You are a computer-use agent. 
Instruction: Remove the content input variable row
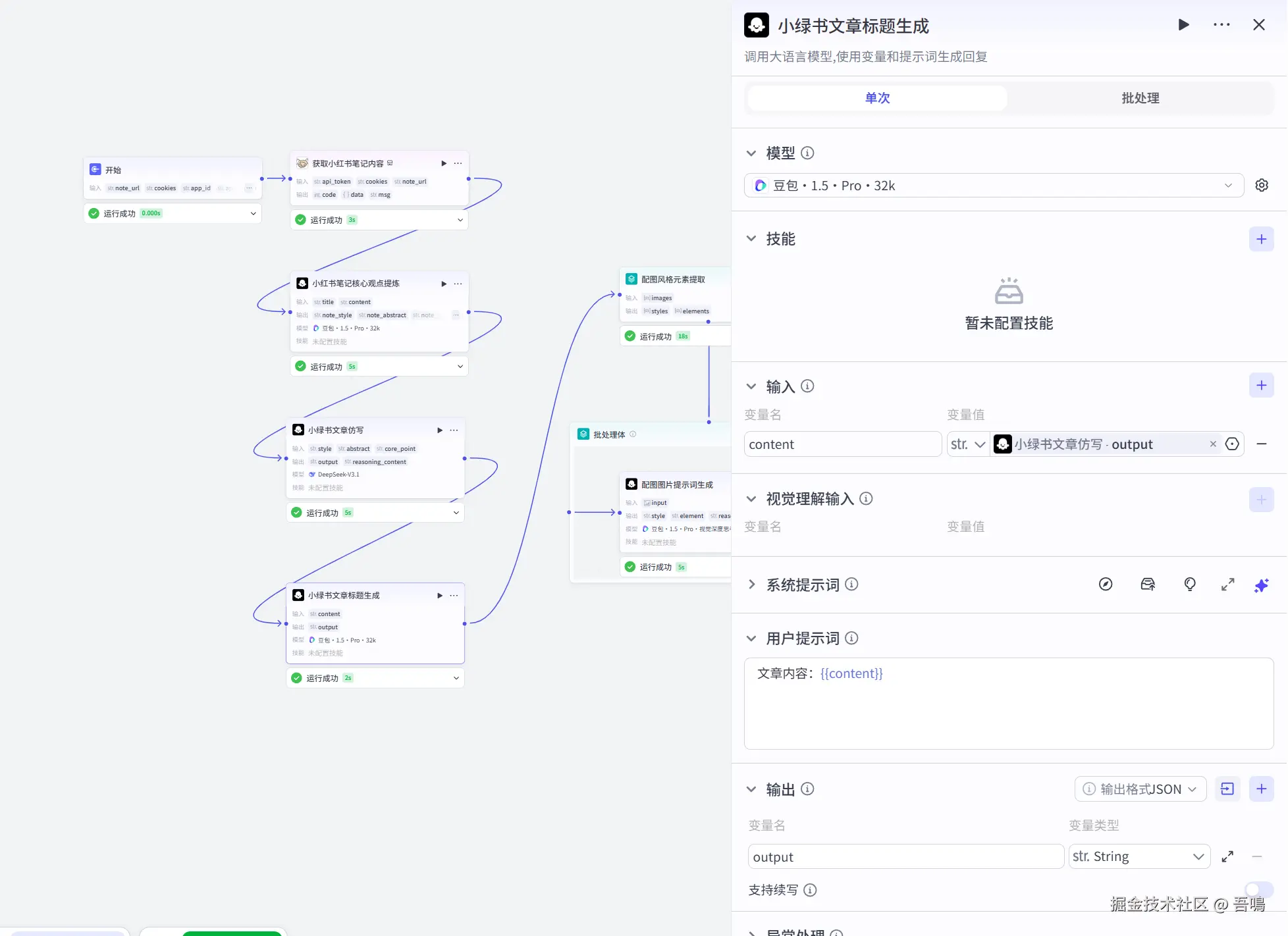[1261, 444]
